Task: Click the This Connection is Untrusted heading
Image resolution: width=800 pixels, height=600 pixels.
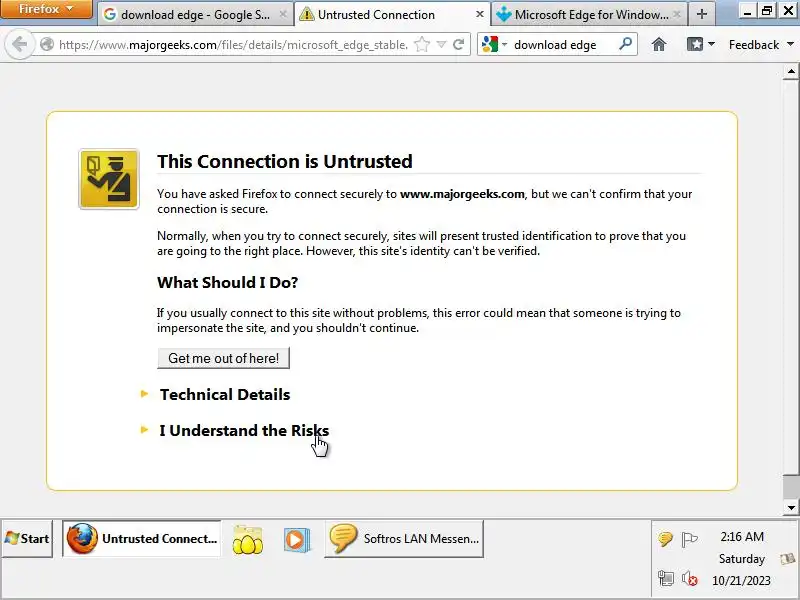Action: 285,161
